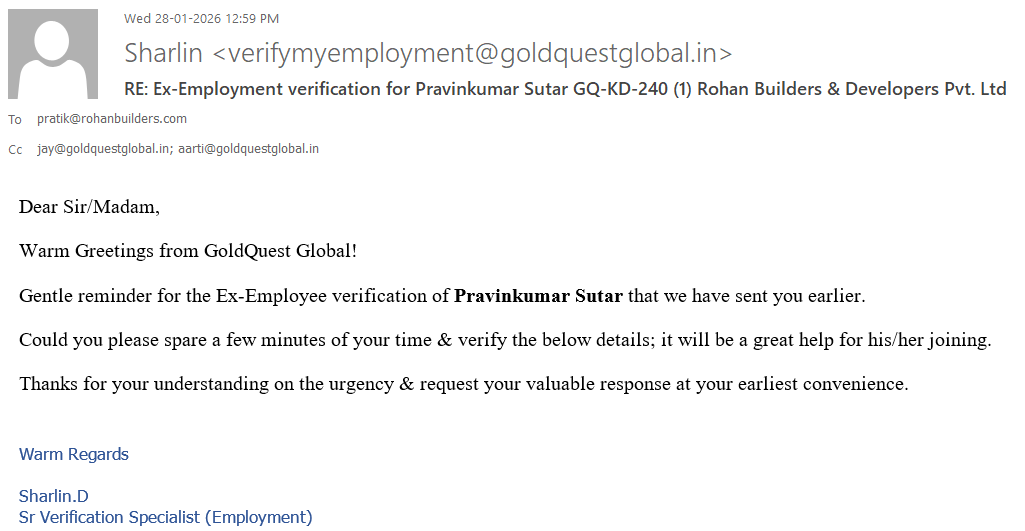The image size is (1025, 531).
Task: Click the sender name Sharlin
Action: click(x=165, y=53)
